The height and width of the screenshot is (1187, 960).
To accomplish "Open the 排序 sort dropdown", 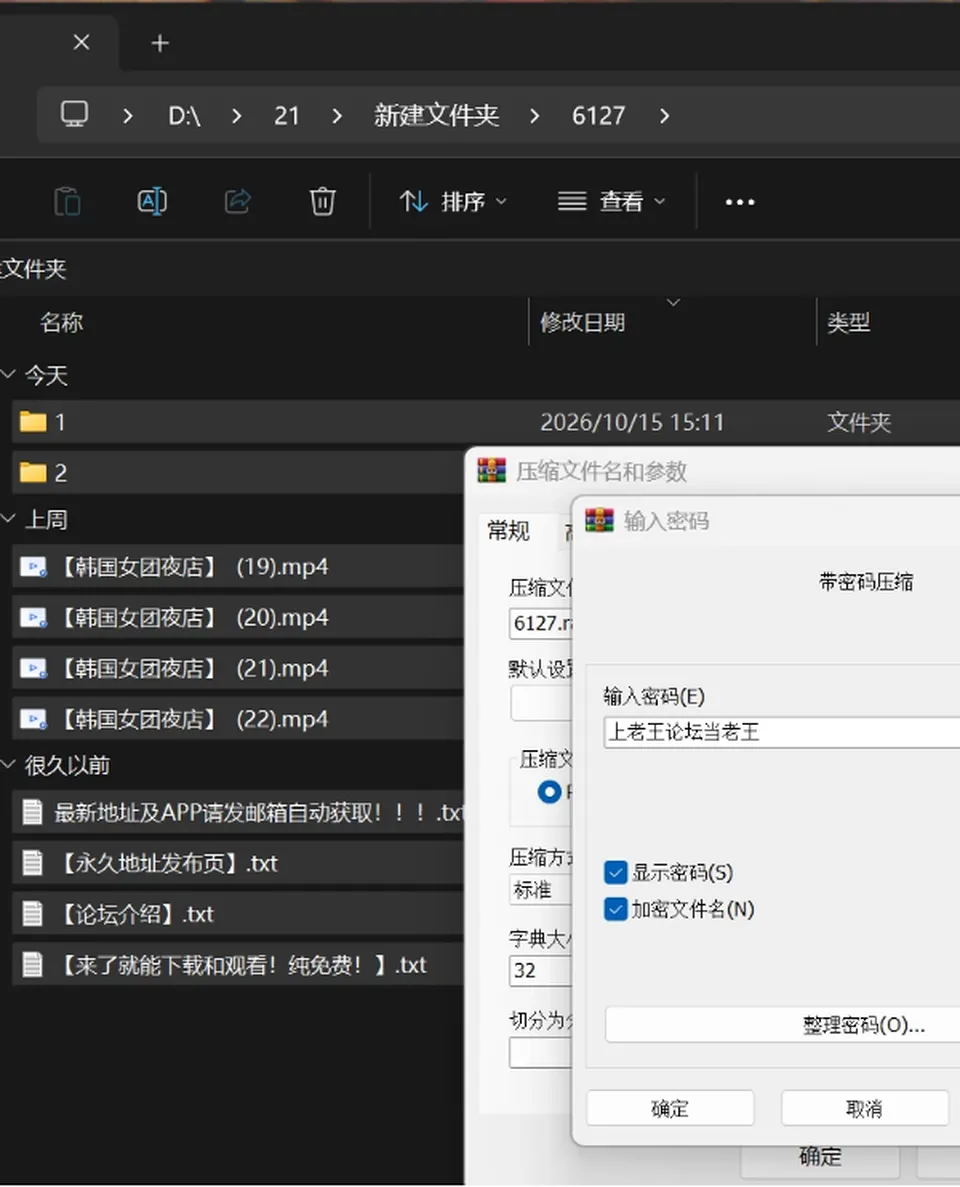I will click(x=454, y=201).
